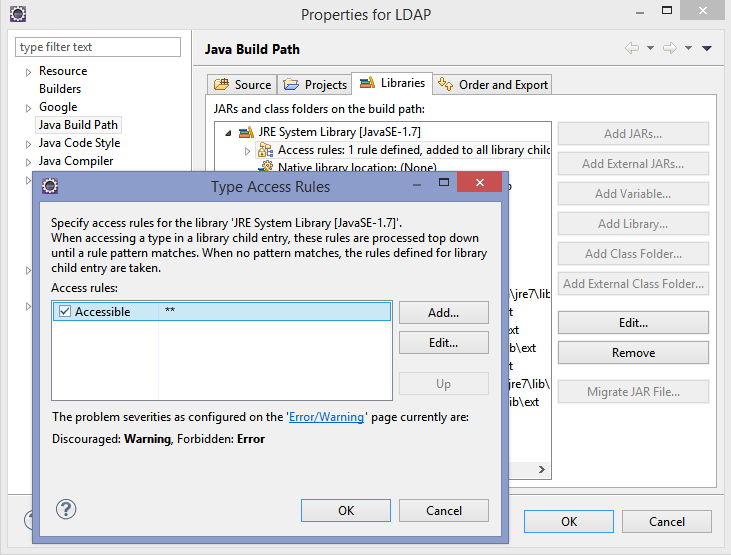Click the Libraries tab books icon
Image resolution: width=731 pixels, height=555 pixels.
[x=367, y=83]
